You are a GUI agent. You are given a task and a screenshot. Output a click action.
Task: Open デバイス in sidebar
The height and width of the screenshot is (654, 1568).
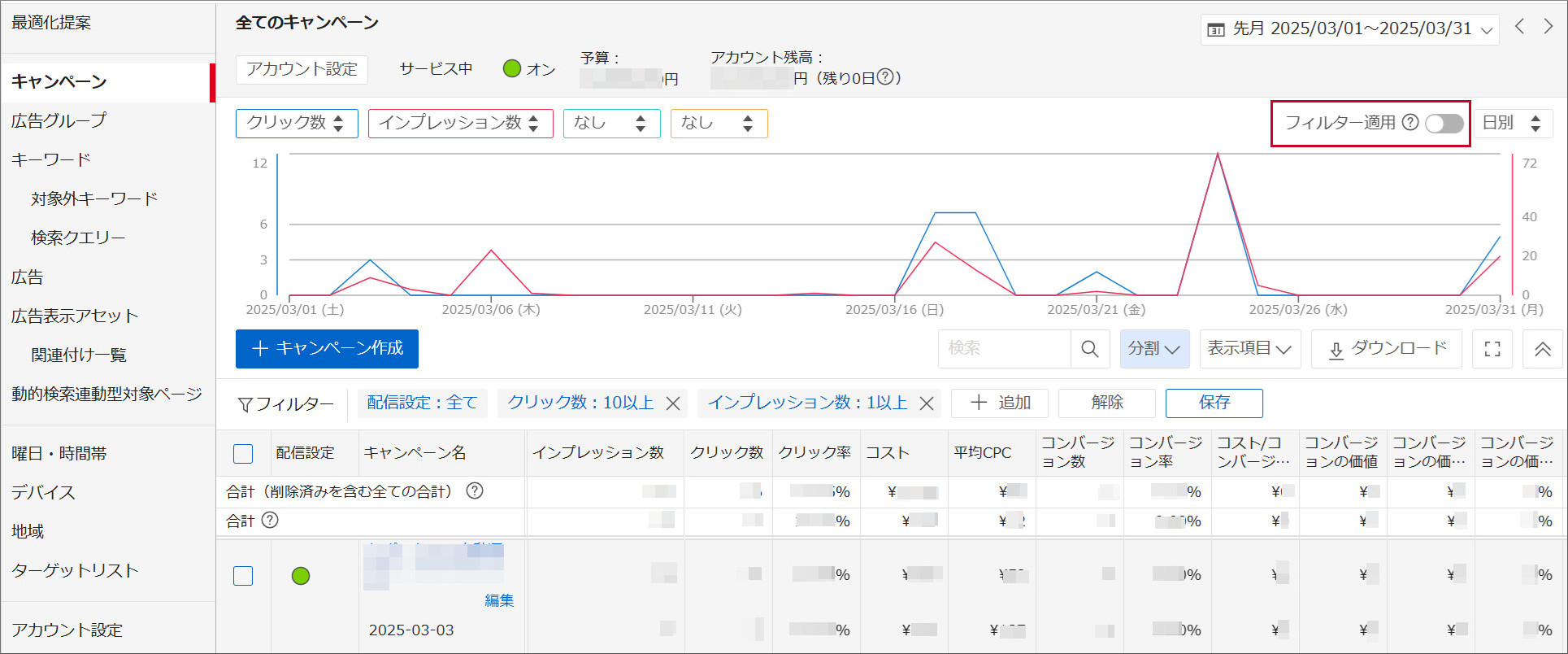(x=43, y=492)
